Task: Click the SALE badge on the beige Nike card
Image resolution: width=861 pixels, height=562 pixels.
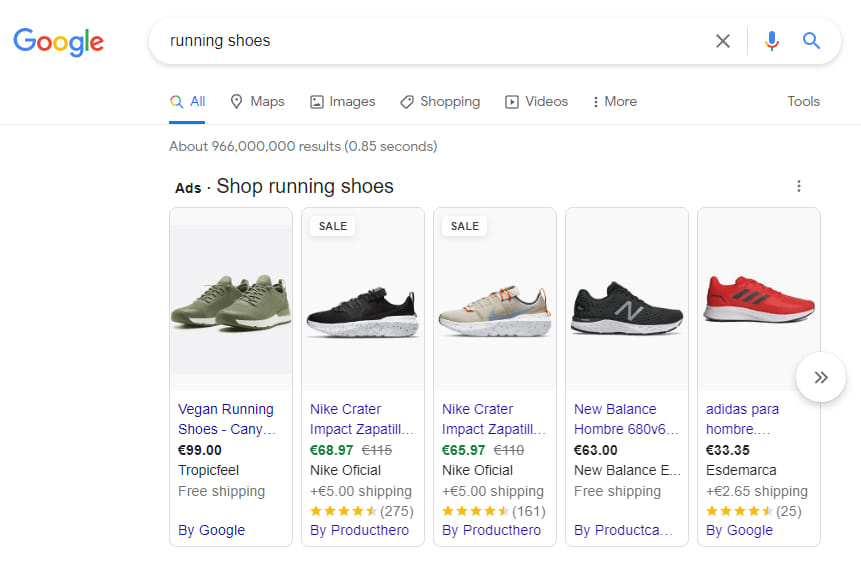Action: click(465, 226)
